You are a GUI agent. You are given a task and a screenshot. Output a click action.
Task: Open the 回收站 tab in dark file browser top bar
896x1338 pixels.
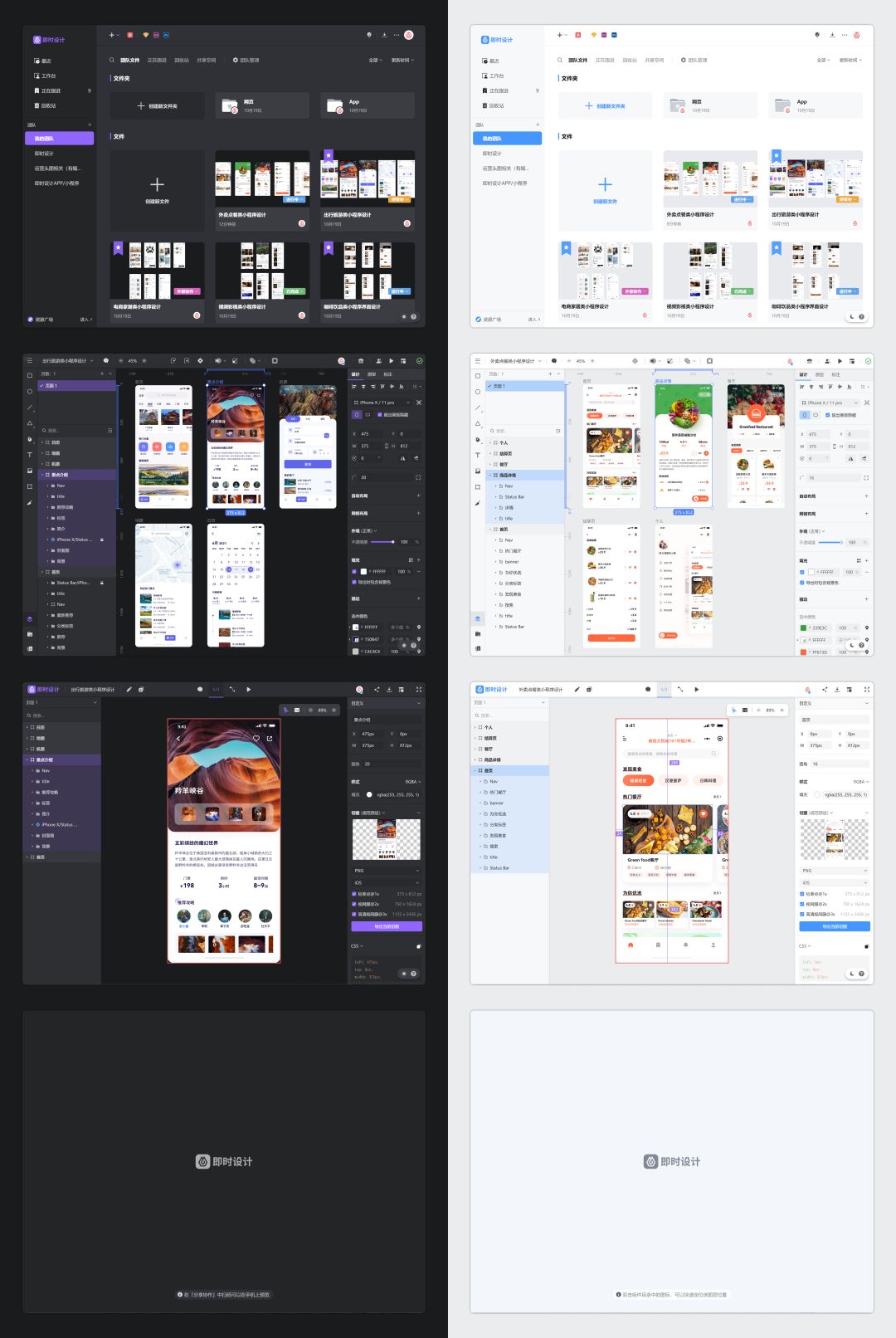click(x=182, y=60)
